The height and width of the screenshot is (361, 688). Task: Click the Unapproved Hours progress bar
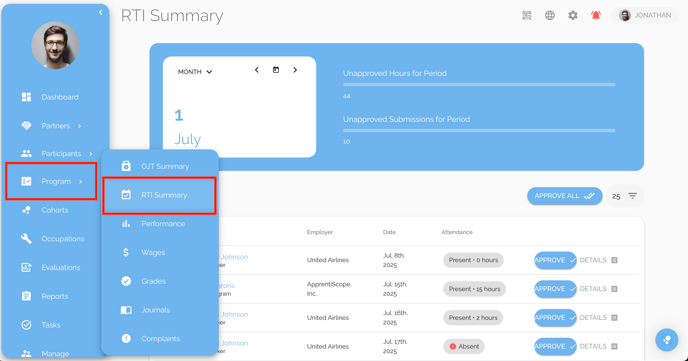tap(479, 84)
